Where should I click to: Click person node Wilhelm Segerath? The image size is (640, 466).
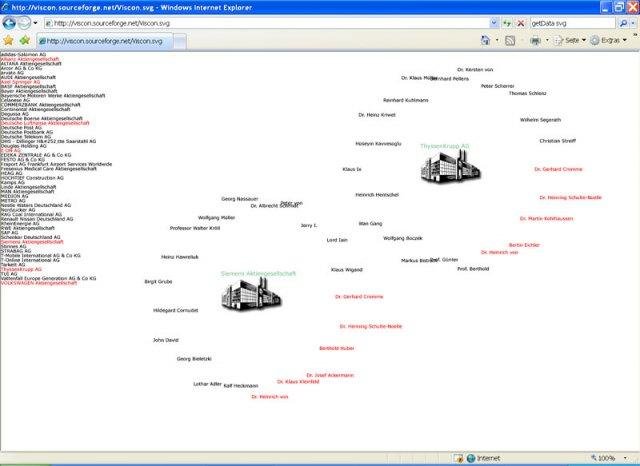(540, 120)
